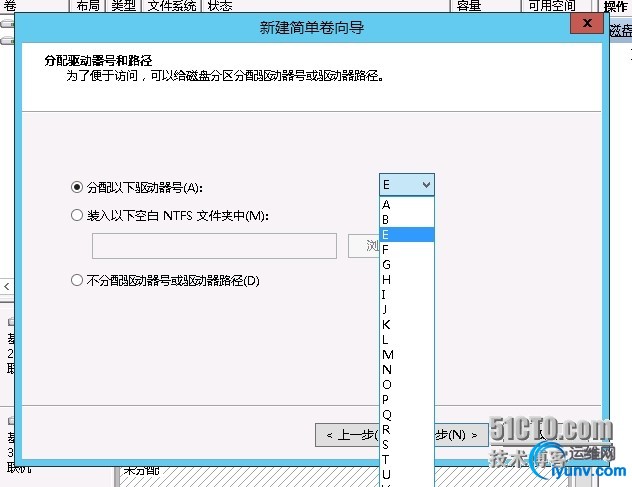
Task: Select the 未分配 unallocated disk region
Action: [250, 477]
